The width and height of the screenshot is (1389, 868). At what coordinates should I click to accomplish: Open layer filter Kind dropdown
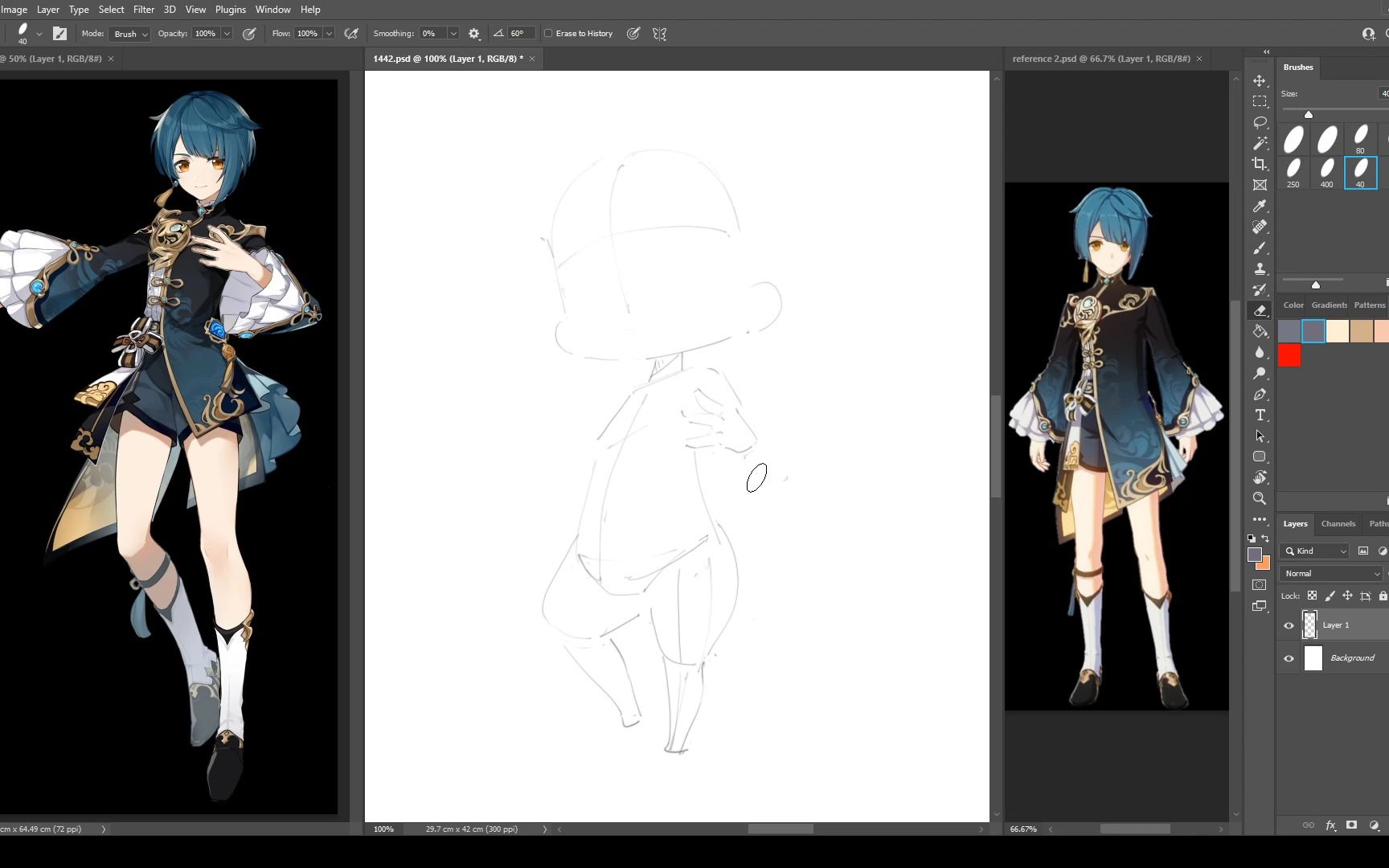[1314, 551]
